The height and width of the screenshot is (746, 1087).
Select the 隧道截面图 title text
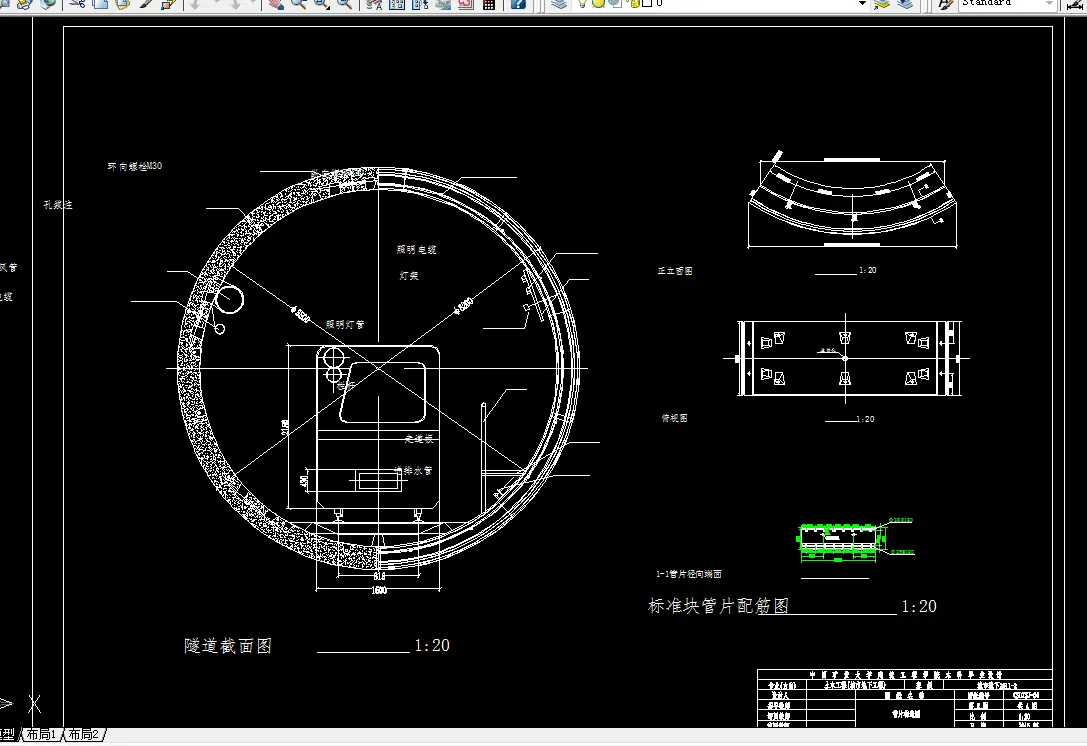tap(228, 646)
